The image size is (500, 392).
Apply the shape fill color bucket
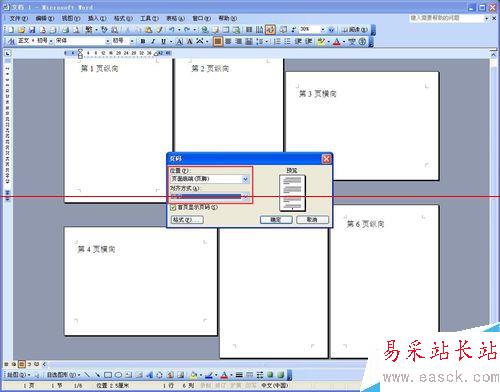[x=194, y=375]
